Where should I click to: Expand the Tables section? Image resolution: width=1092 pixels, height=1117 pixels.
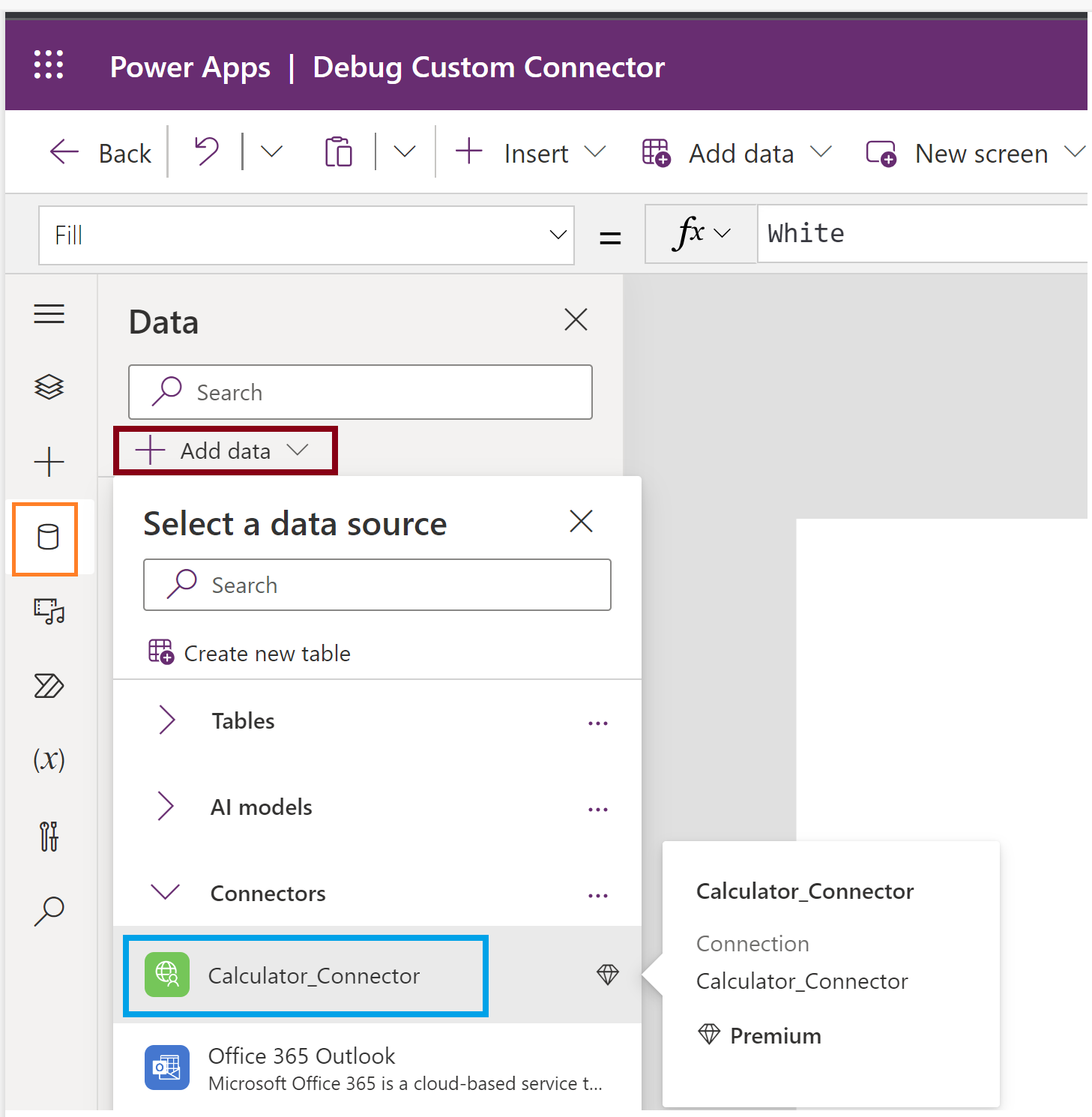(167, 720)
